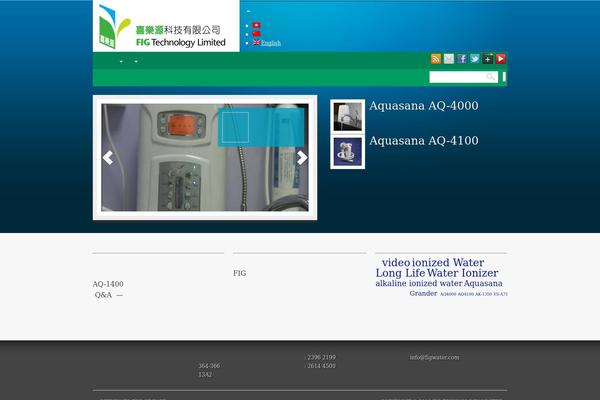Click the magnifier icon in search box
600x400 pixels.
pos(491,77)
